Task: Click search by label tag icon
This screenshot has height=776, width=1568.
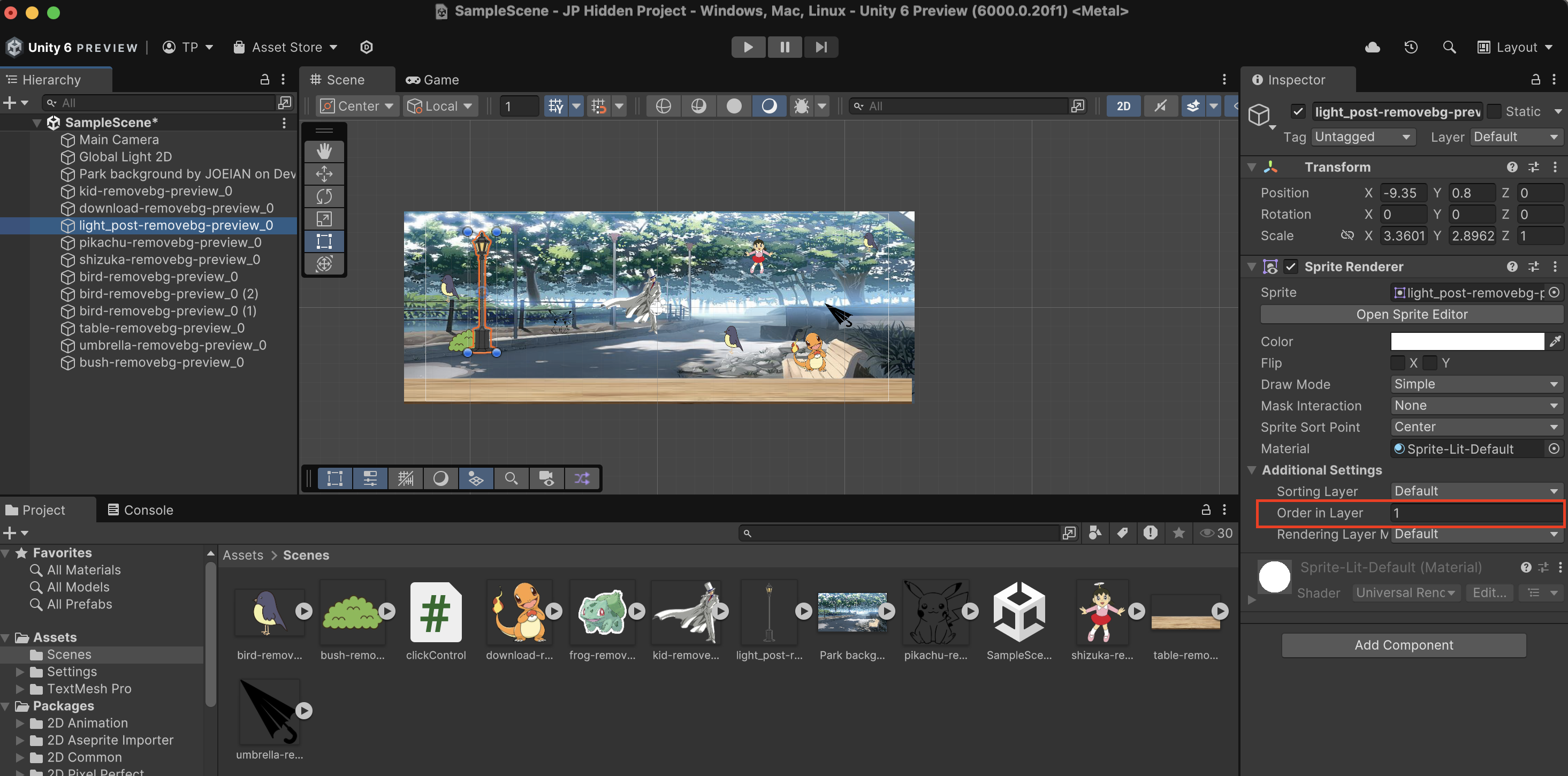Action: [1122, 532]
